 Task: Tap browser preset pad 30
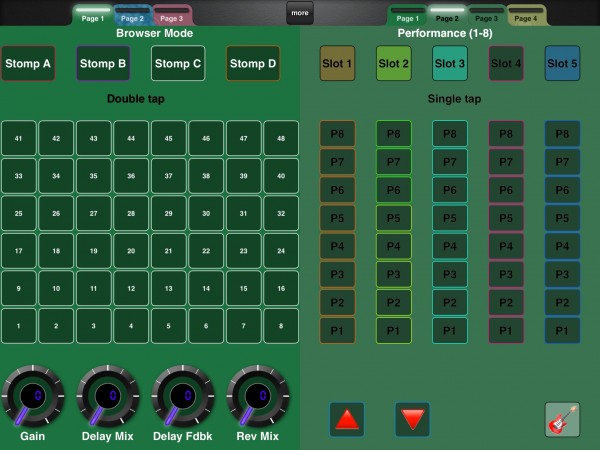[x=206, y=214]
